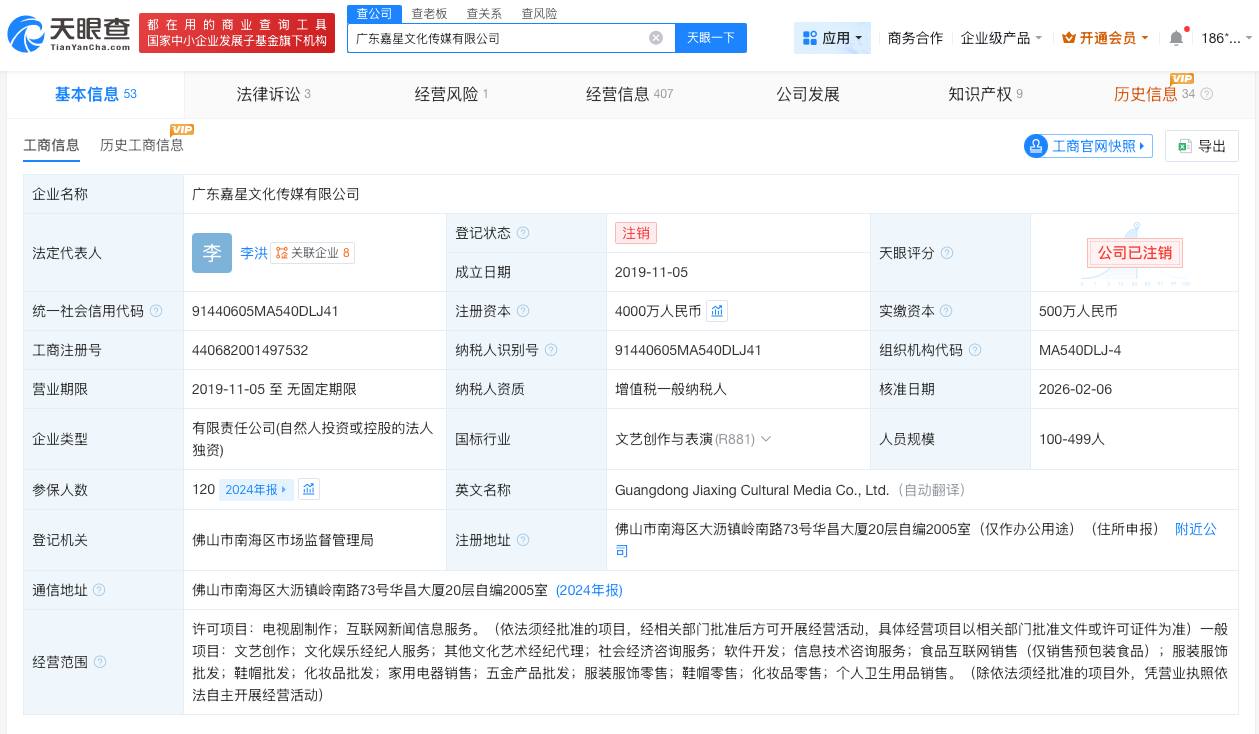
Task: Open the 企业级产品 dropdown
Action: (999, 37)
